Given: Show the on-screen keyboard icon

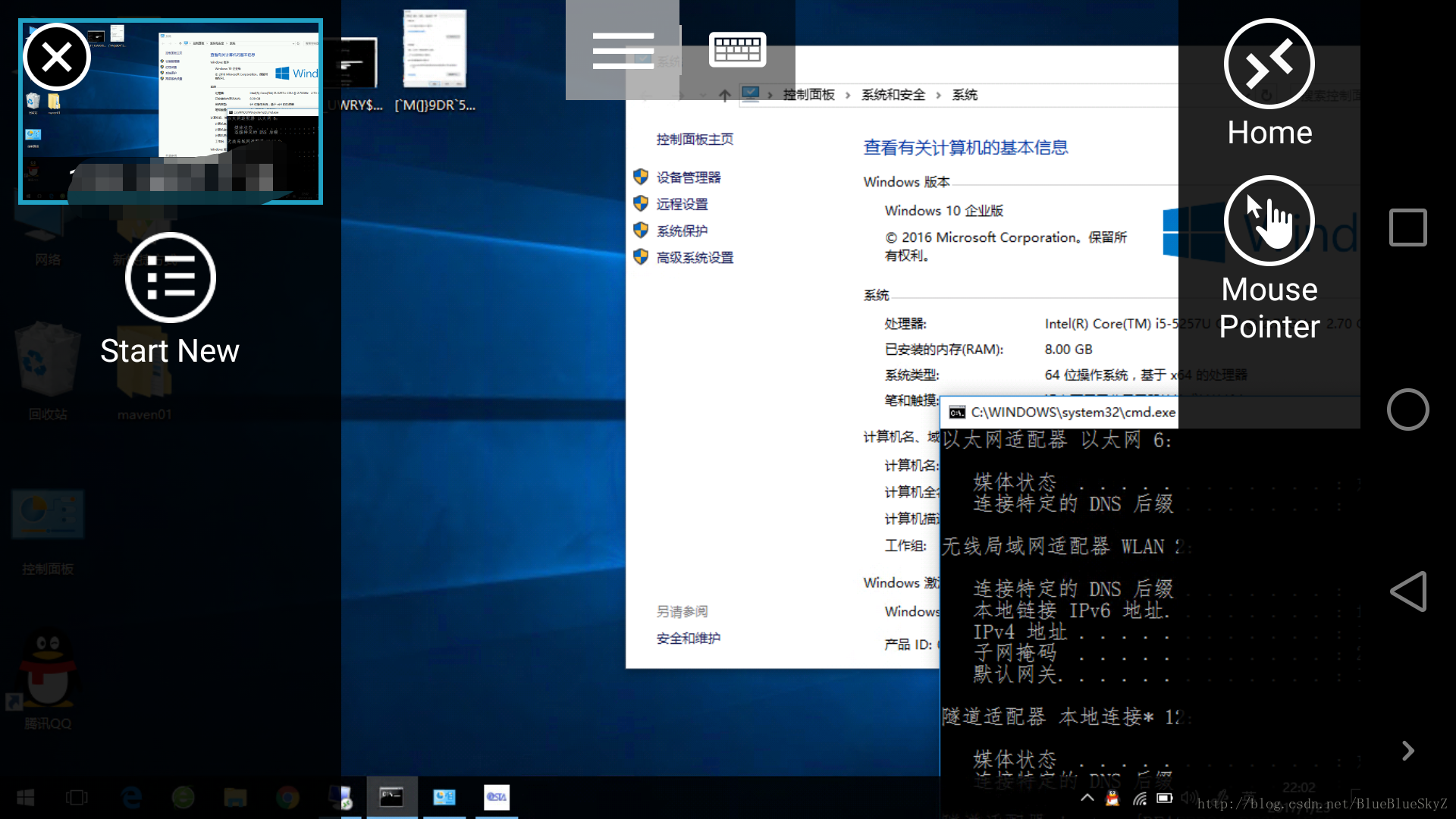Looking at the screenshot, I should (x=737, y=50).
